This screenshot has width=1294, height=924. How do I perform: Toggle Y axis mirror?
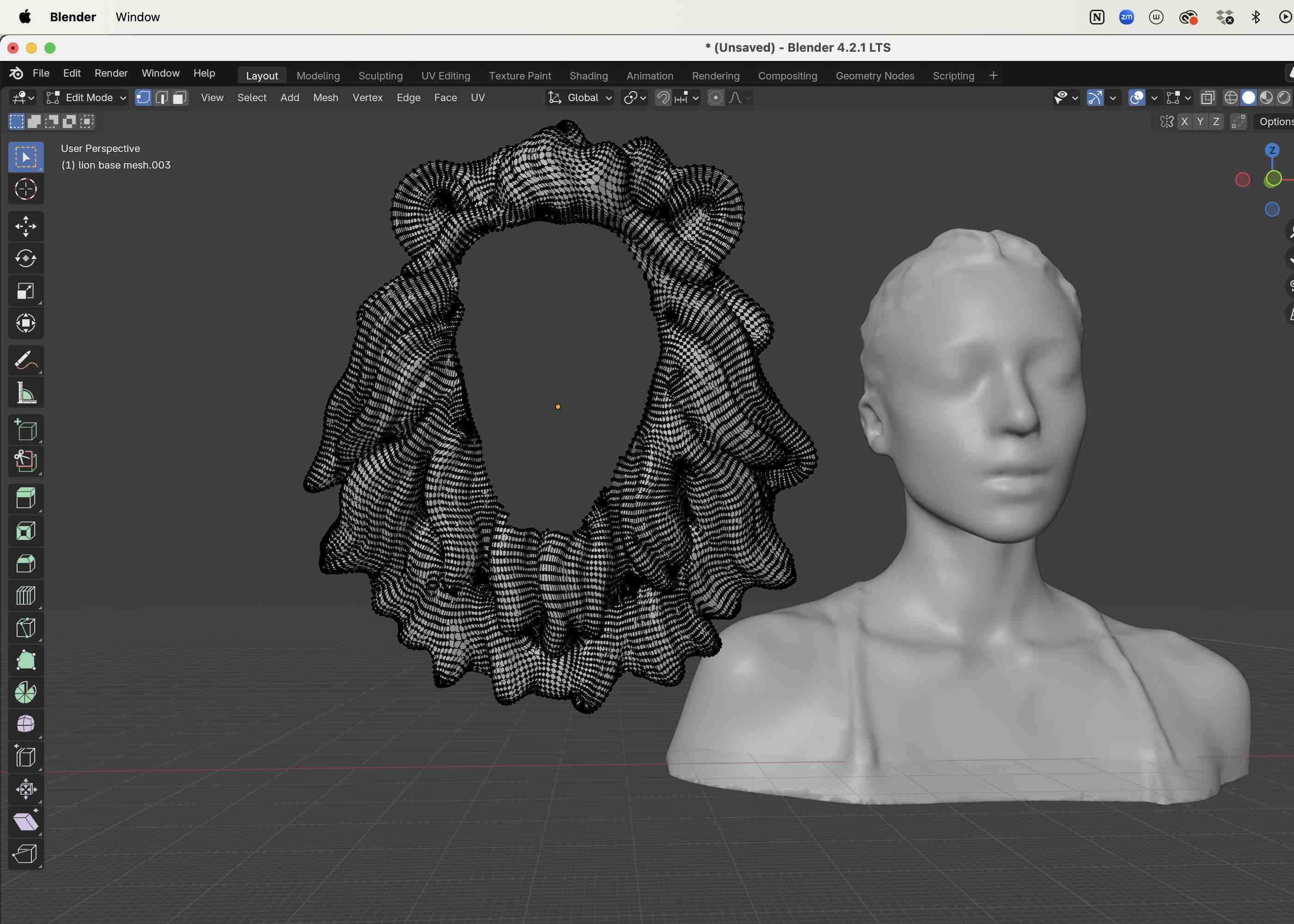1200,121
